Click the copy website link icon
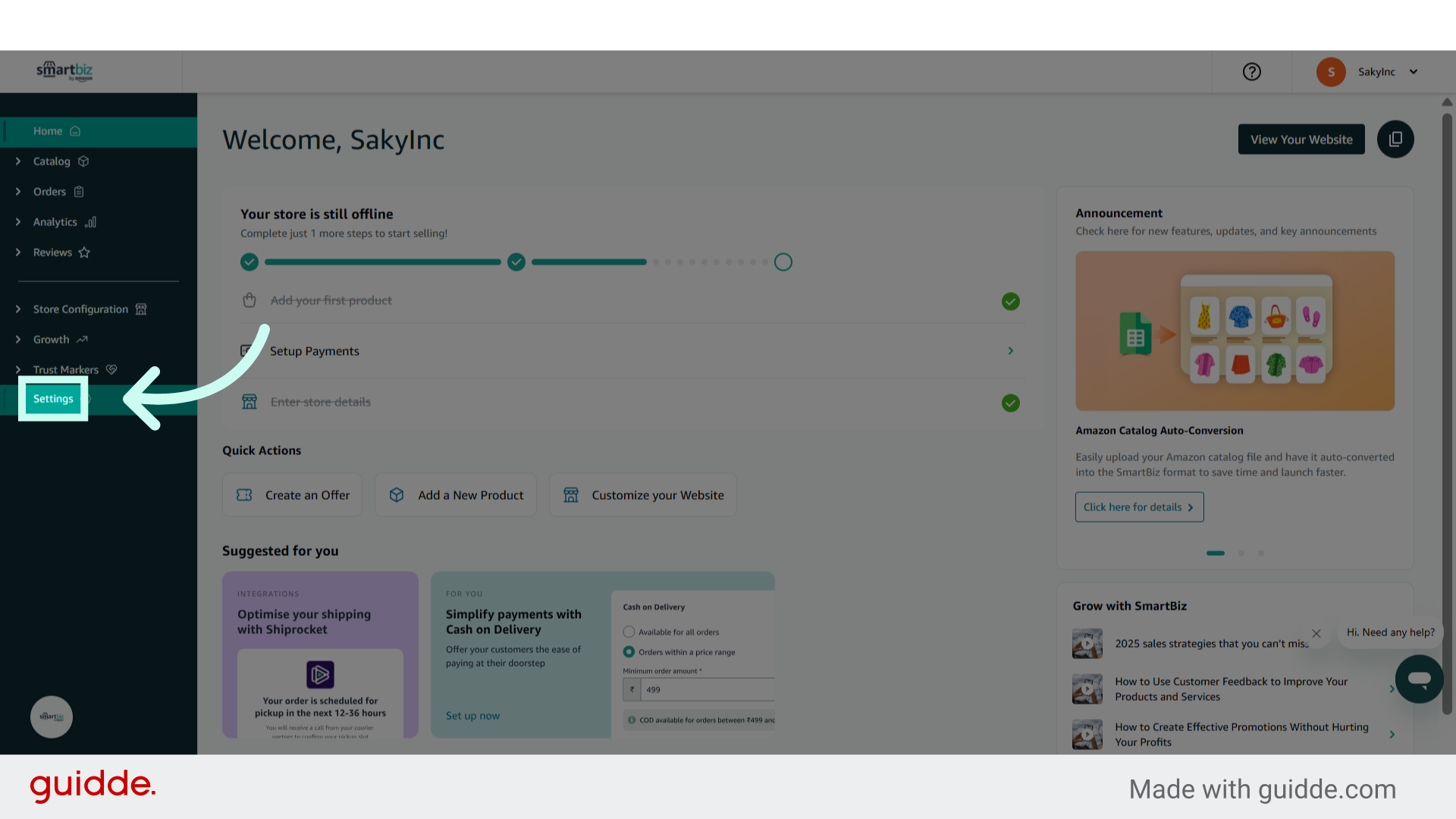1456x819 pixels. (1395, 140)
